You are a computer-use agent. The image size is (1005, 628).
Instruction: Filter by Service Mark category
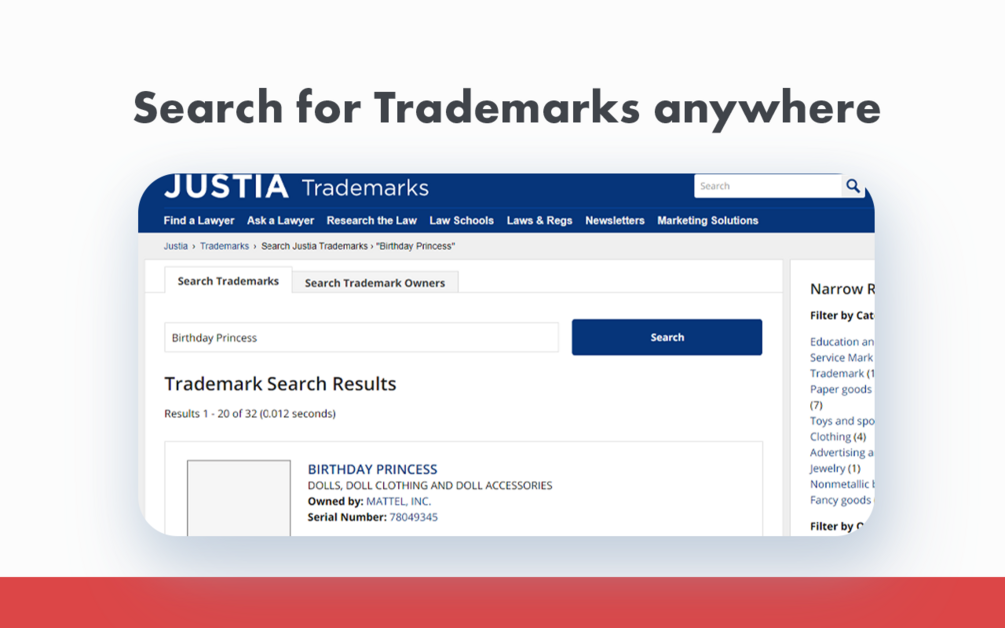841,358
